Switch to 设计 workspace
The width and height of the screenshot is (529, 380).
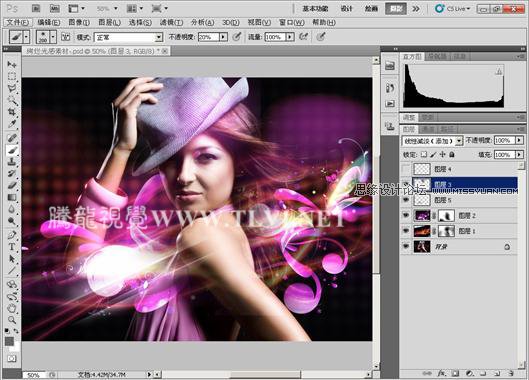pyautogui.click(x=346, y=8)
